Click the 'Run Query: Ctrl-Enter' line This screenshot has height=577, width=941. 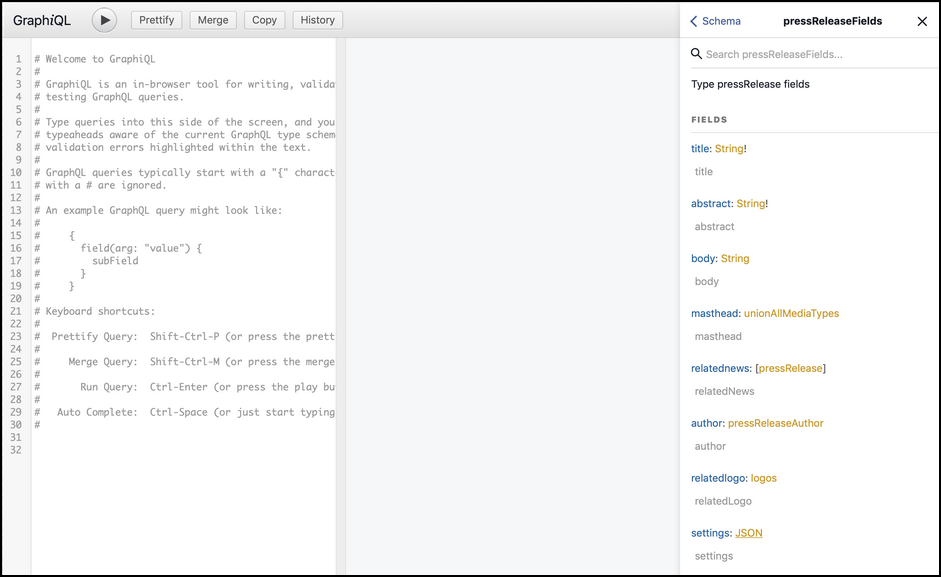pos(184,387)
